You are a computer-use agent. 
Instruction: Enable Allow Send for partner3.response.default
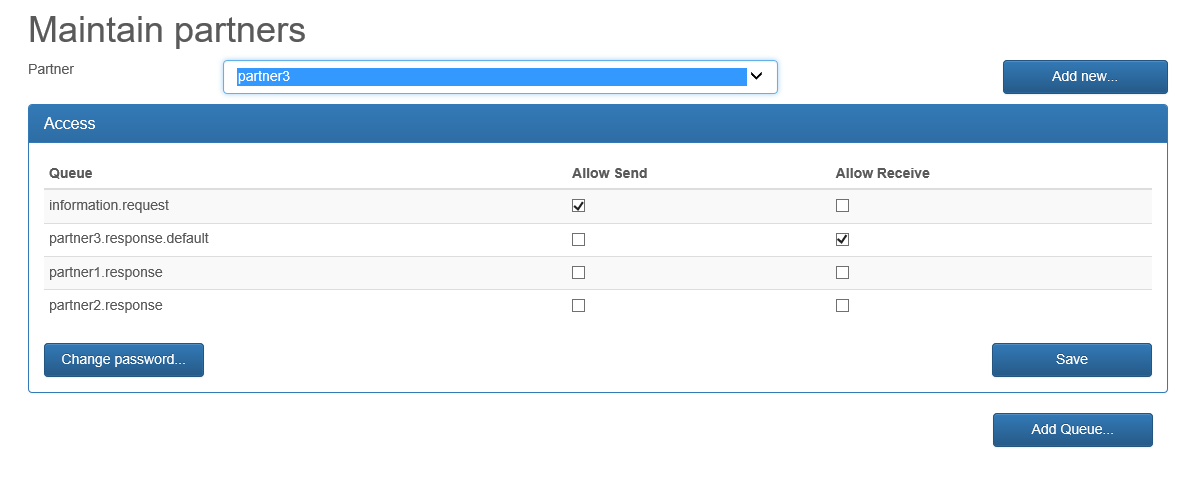[x=578, y=240]
